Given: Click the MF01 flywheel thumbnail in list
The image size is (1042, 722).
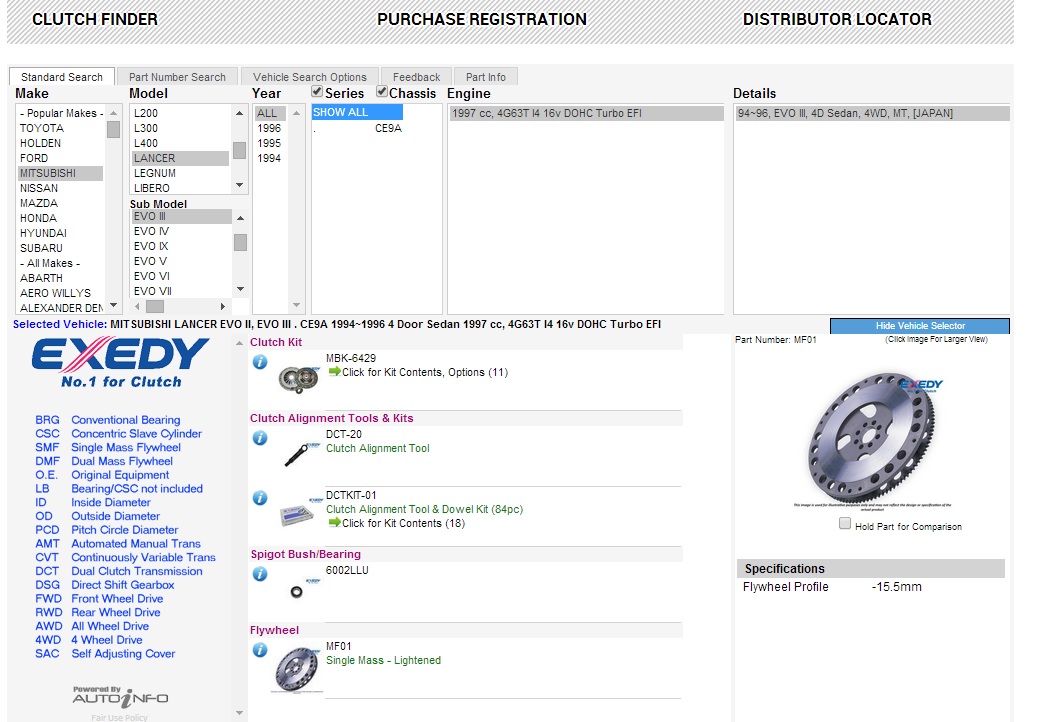Looking at the screenshot, I should click(x=298, y=671).
